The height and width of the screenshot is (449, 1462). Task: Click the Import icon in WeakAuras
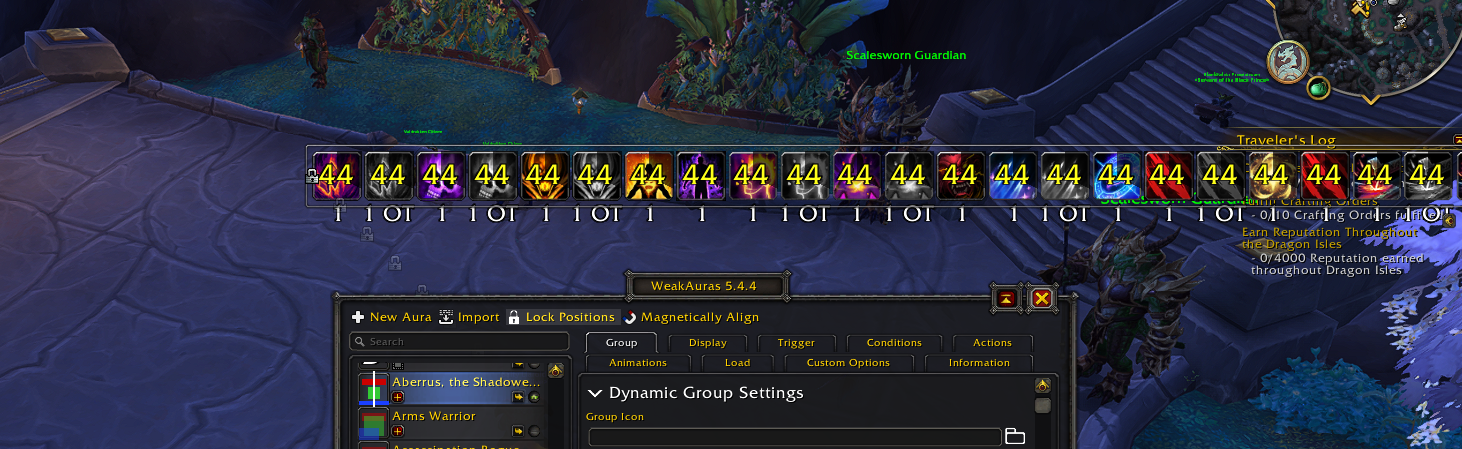coord(446,317)
